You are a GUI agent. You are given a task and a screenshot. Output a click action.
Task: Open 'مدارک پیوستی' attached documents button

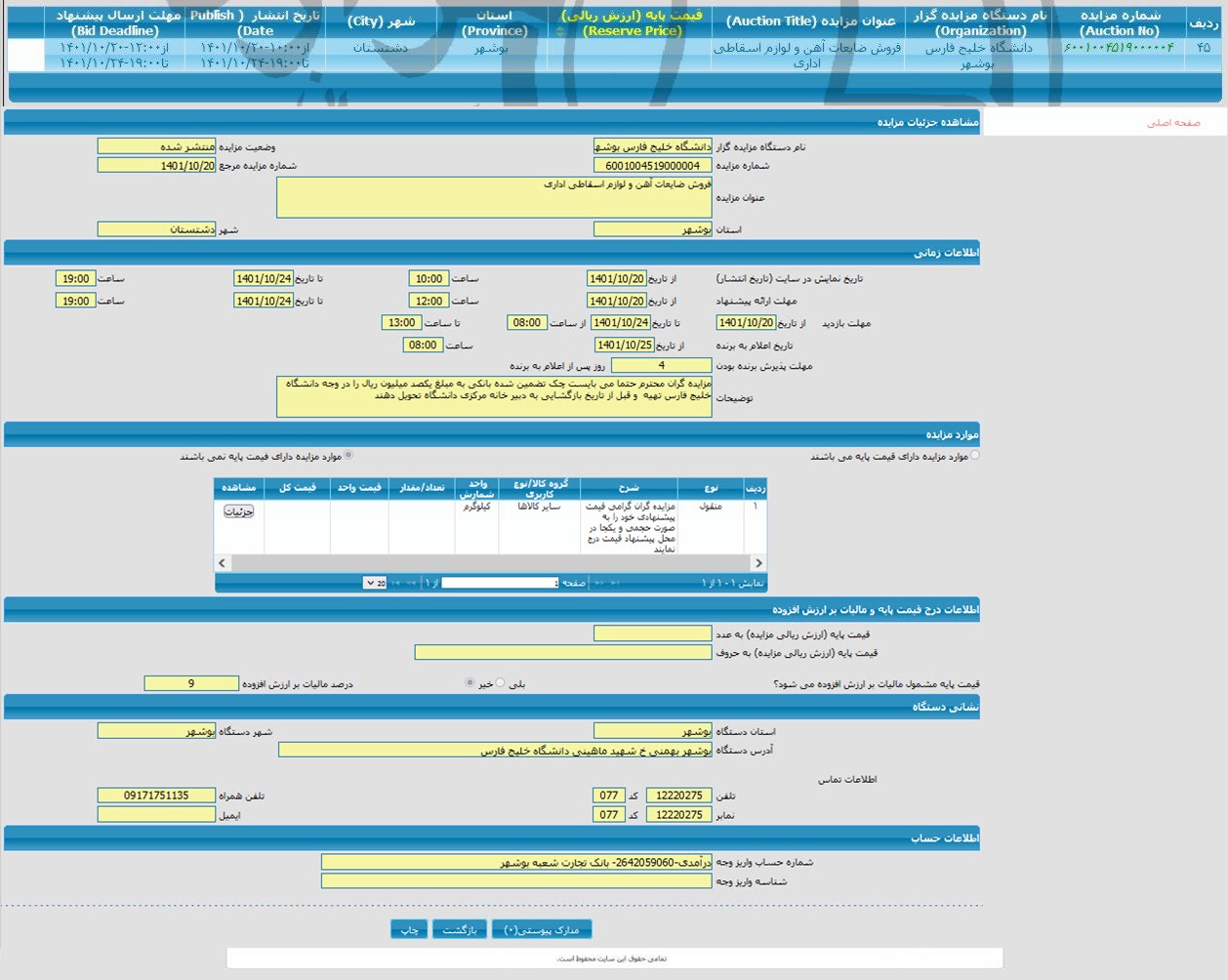click(542, 929)
